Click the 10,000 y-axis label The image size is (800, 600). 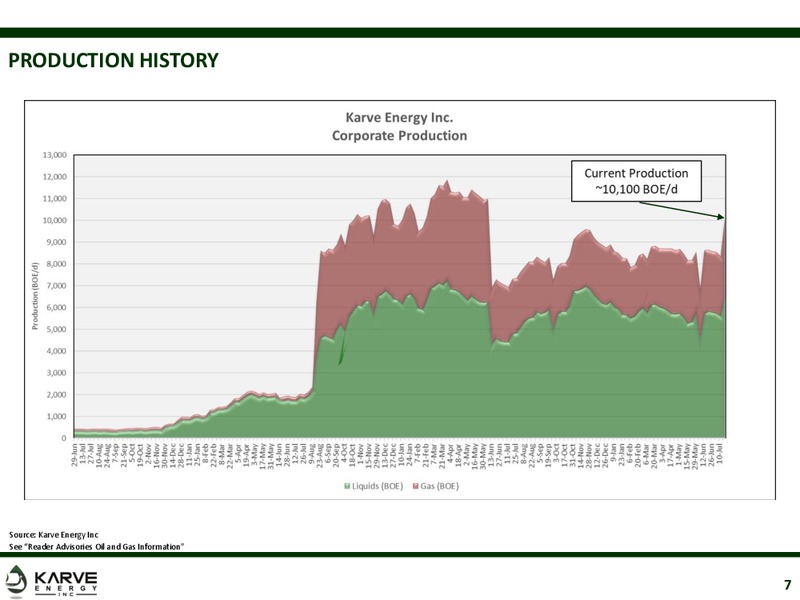coord(55,220)
